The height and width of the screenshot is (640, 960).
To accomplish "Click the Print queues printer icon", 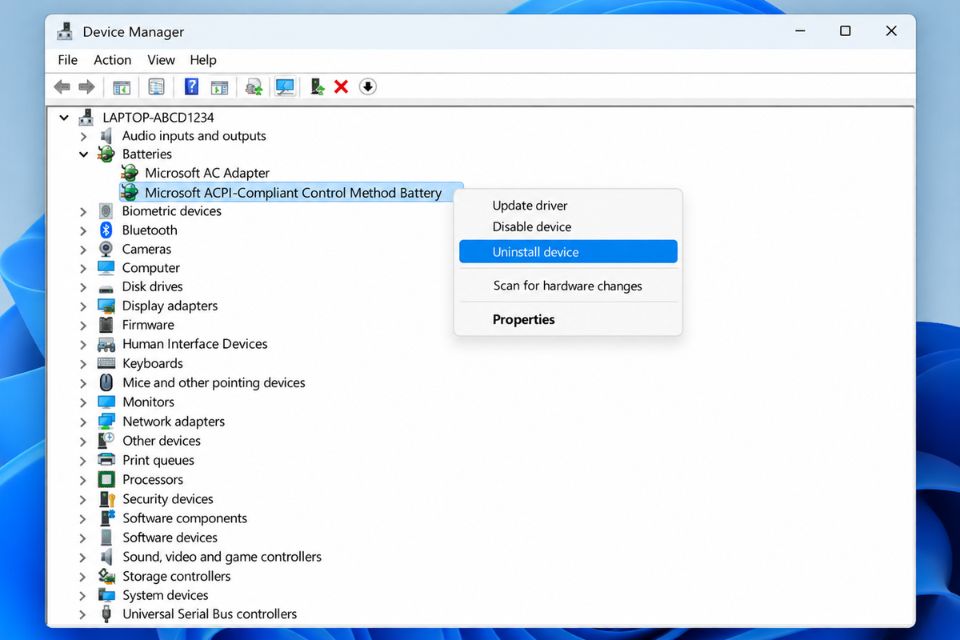I will [x=107, y=459].
